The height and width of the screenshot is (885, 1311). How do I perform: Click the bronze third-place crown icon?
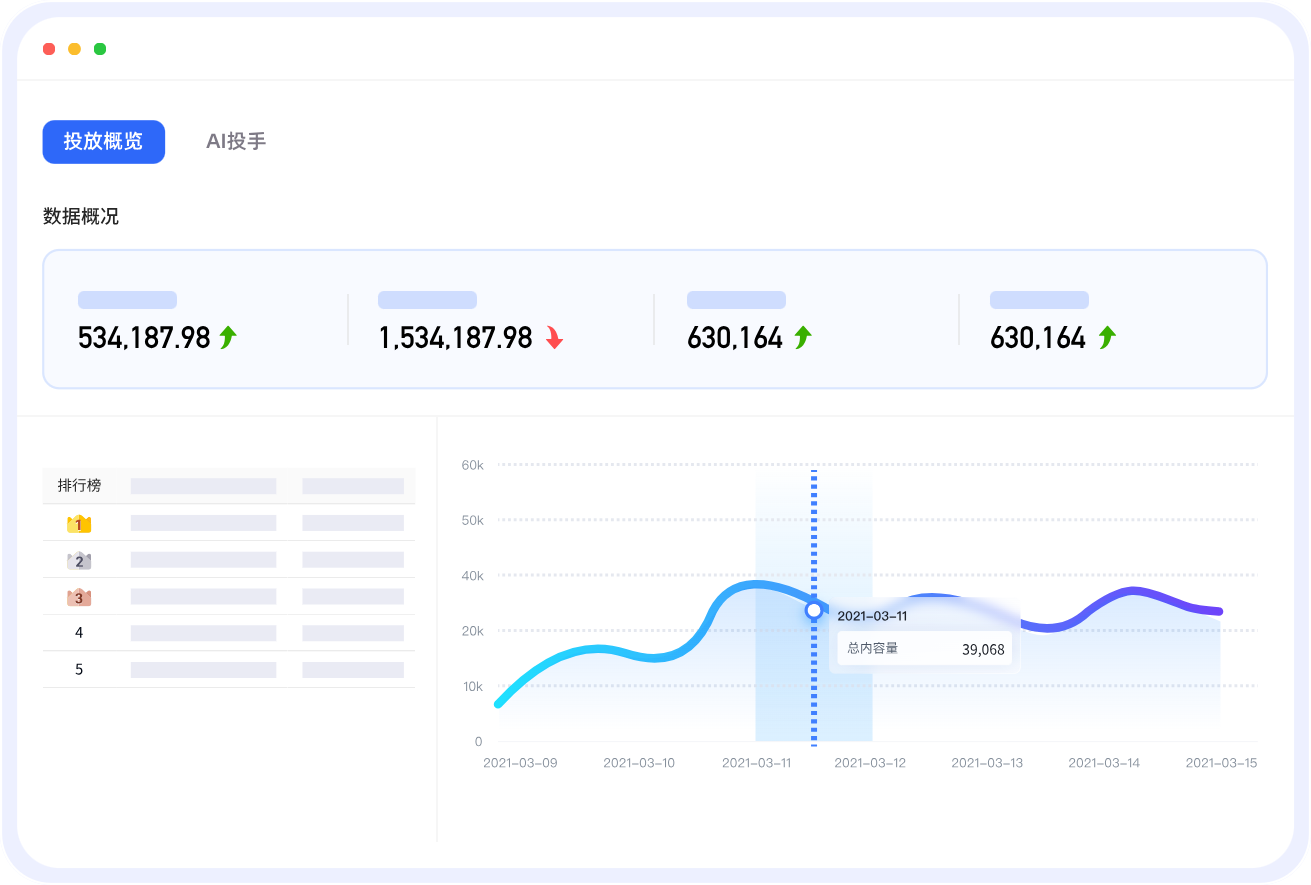coord(79,597)
